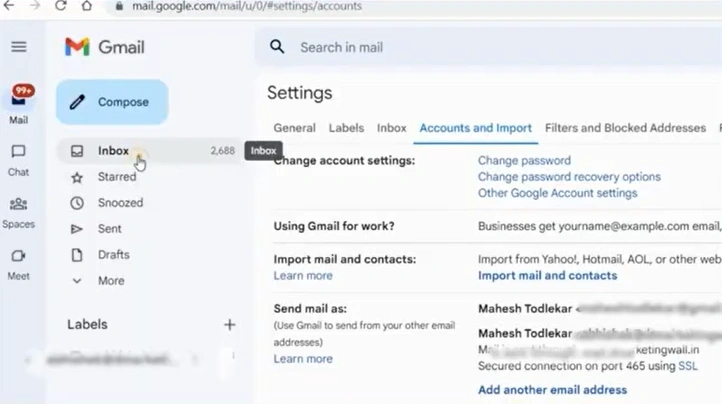Open Mail in the left rail
This screenshot has height=404, width=722.
[x=19, y=105]
